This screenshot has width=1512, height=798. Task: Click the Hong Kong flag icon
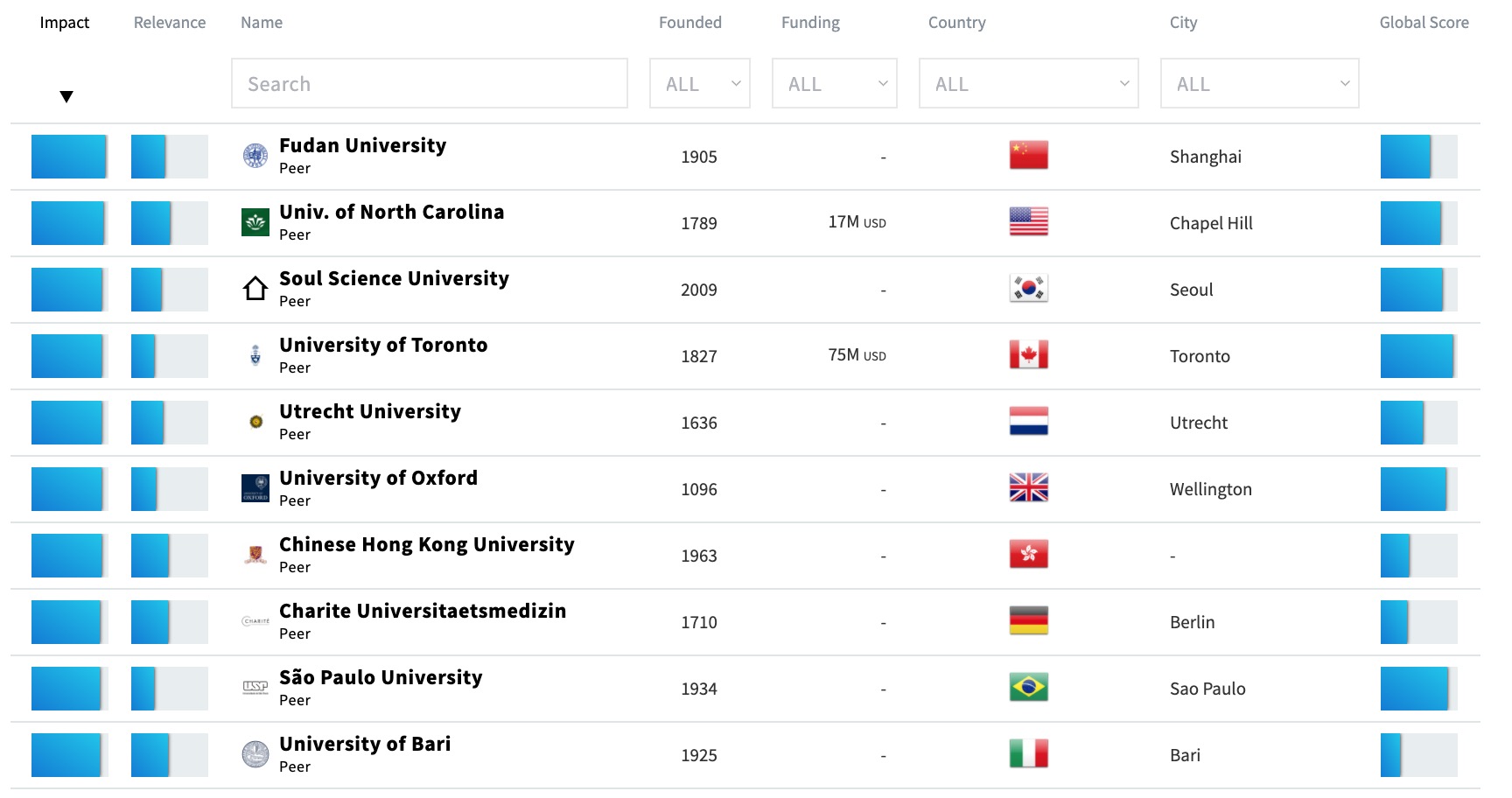click(x=1028, y=555)
